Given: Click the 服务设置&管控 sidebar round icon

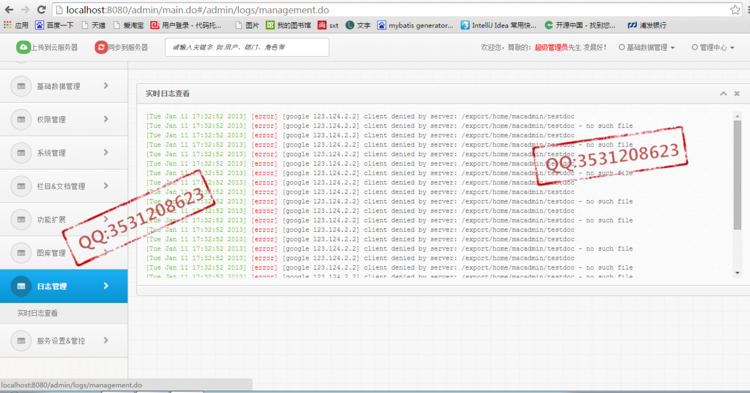Looking at the screenshot, I should pyautogui.click(x=21, y=341).
